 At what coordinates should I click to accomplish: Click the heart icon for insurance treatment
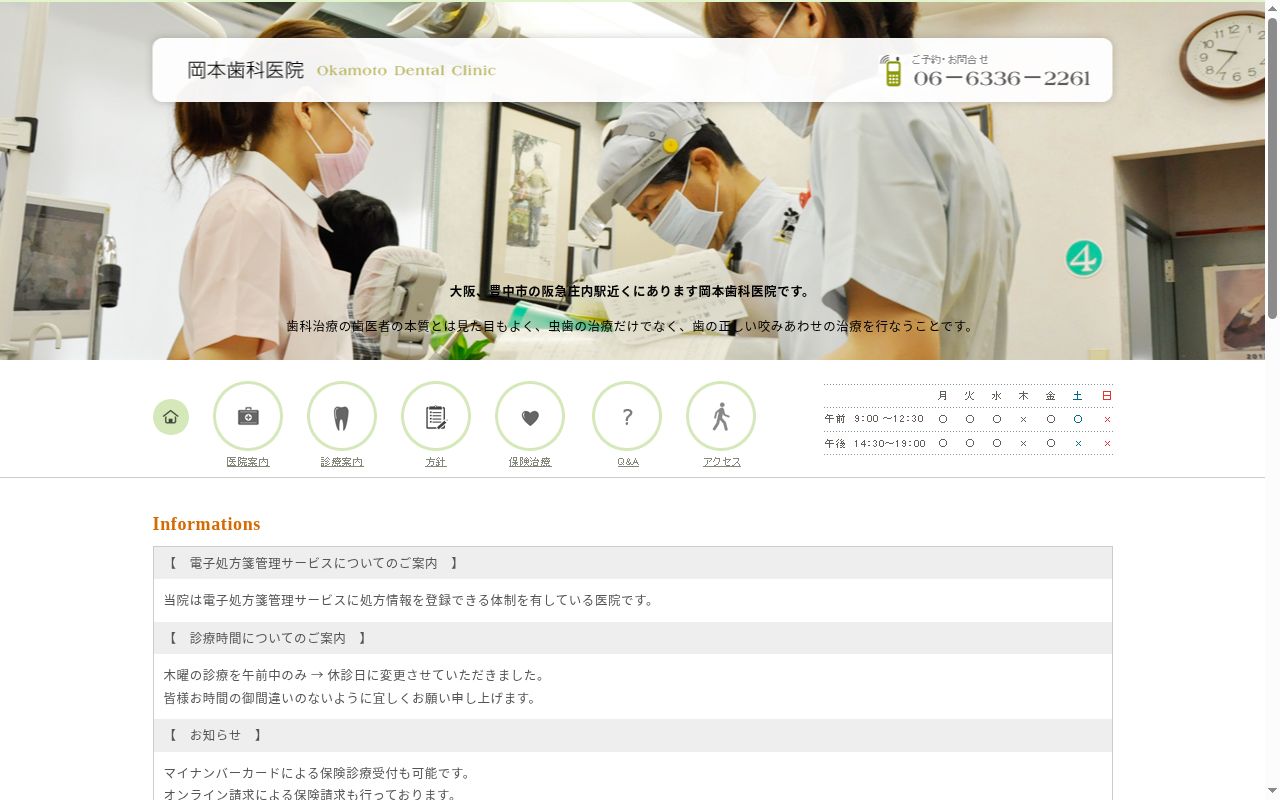click(x=530, y=416)
